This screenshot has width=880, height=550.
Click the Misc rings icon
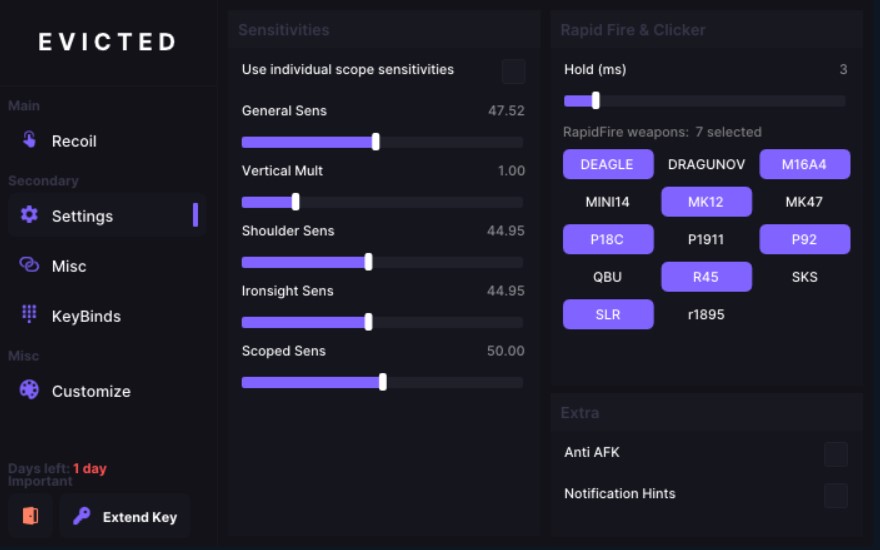[x=29, y=265]
